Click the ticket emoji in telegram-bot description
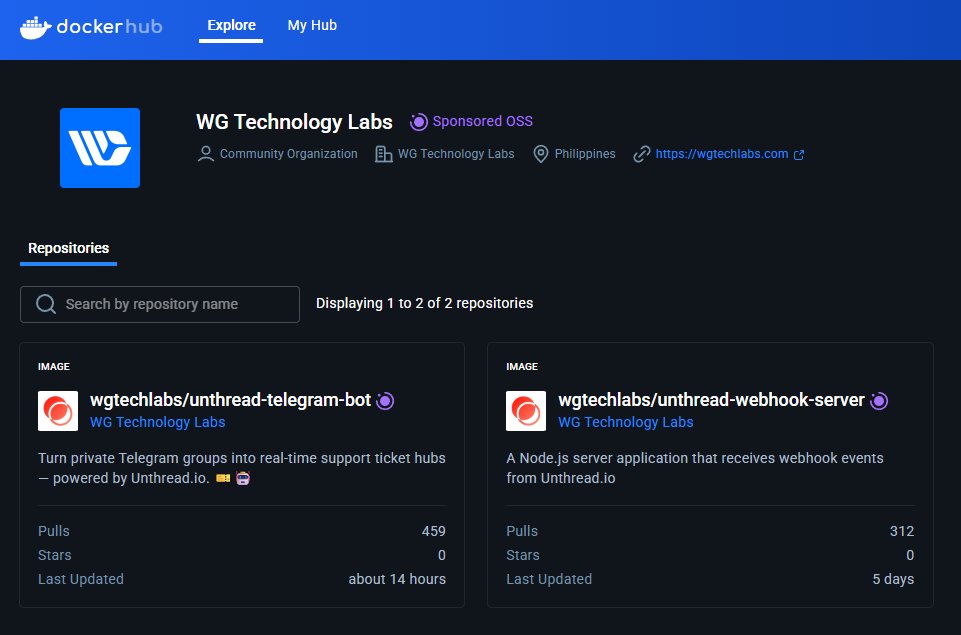The height and width of the screenshot is (635, 961). [223, 478]
